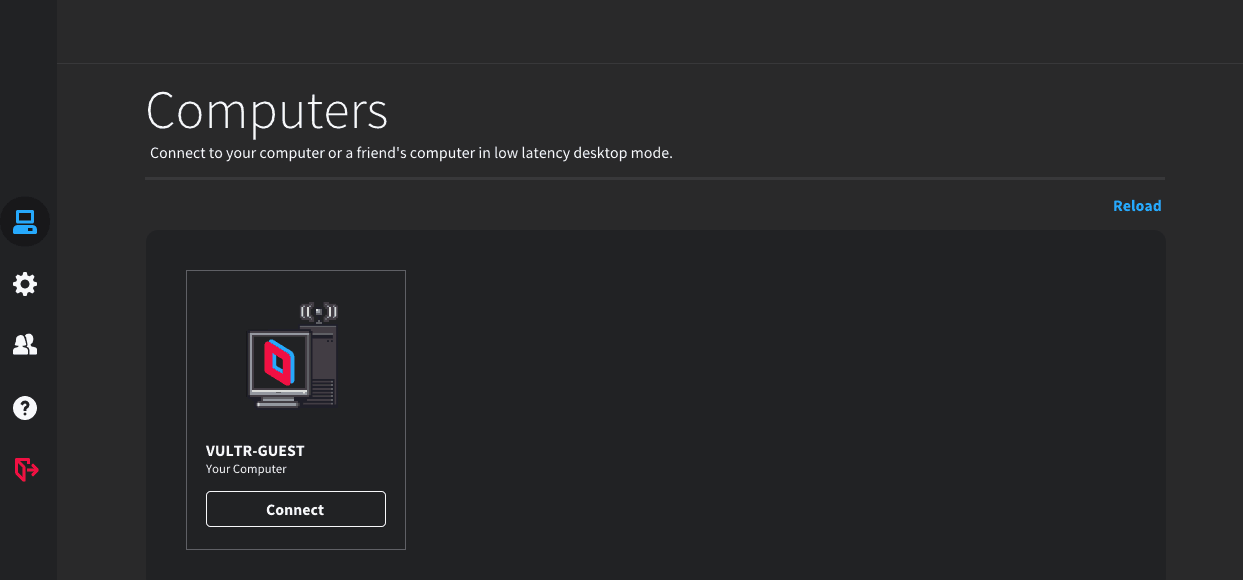Log out using the red exit icon
This screenshot has height=580, width=1243.
pyautogui.click(x=25, y=469)
